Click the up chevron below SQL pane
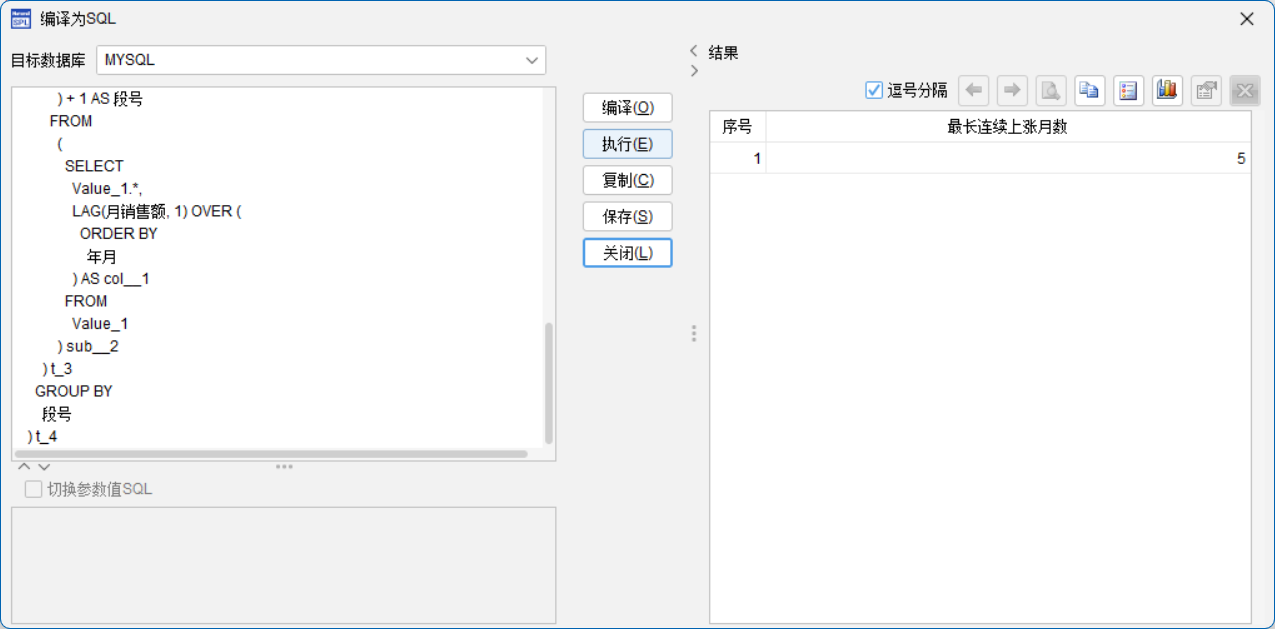This screenshot has width=1275, height=629. [x=25, y=467]
